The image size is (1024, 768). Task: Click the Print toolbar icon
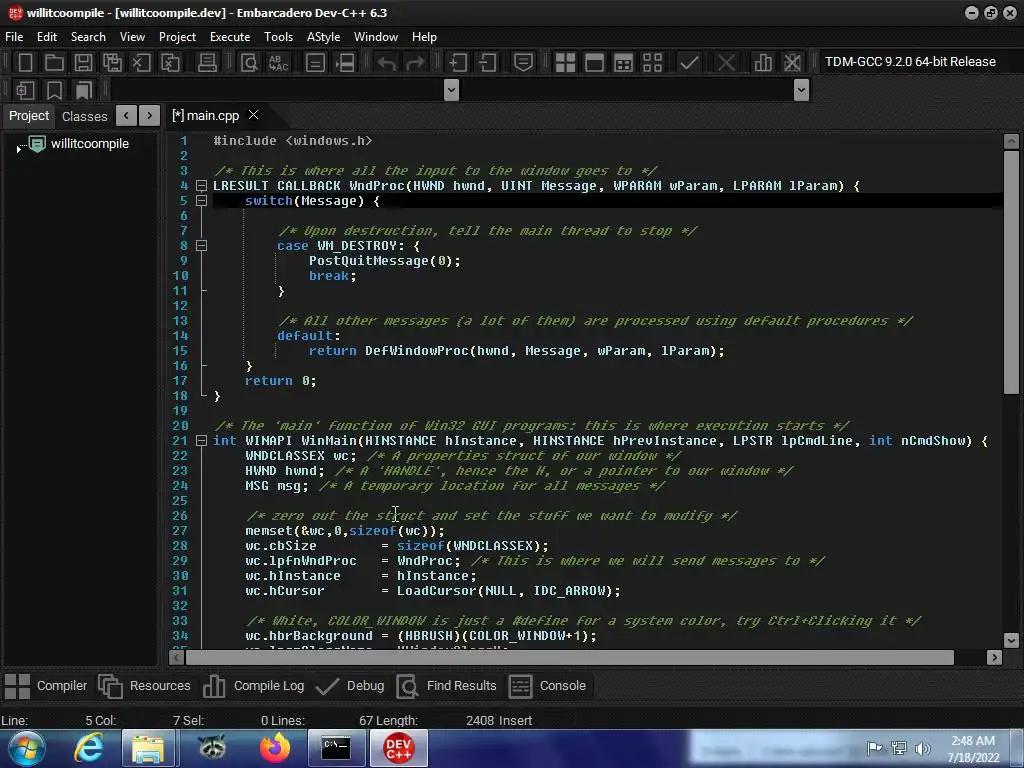point(207,62)
